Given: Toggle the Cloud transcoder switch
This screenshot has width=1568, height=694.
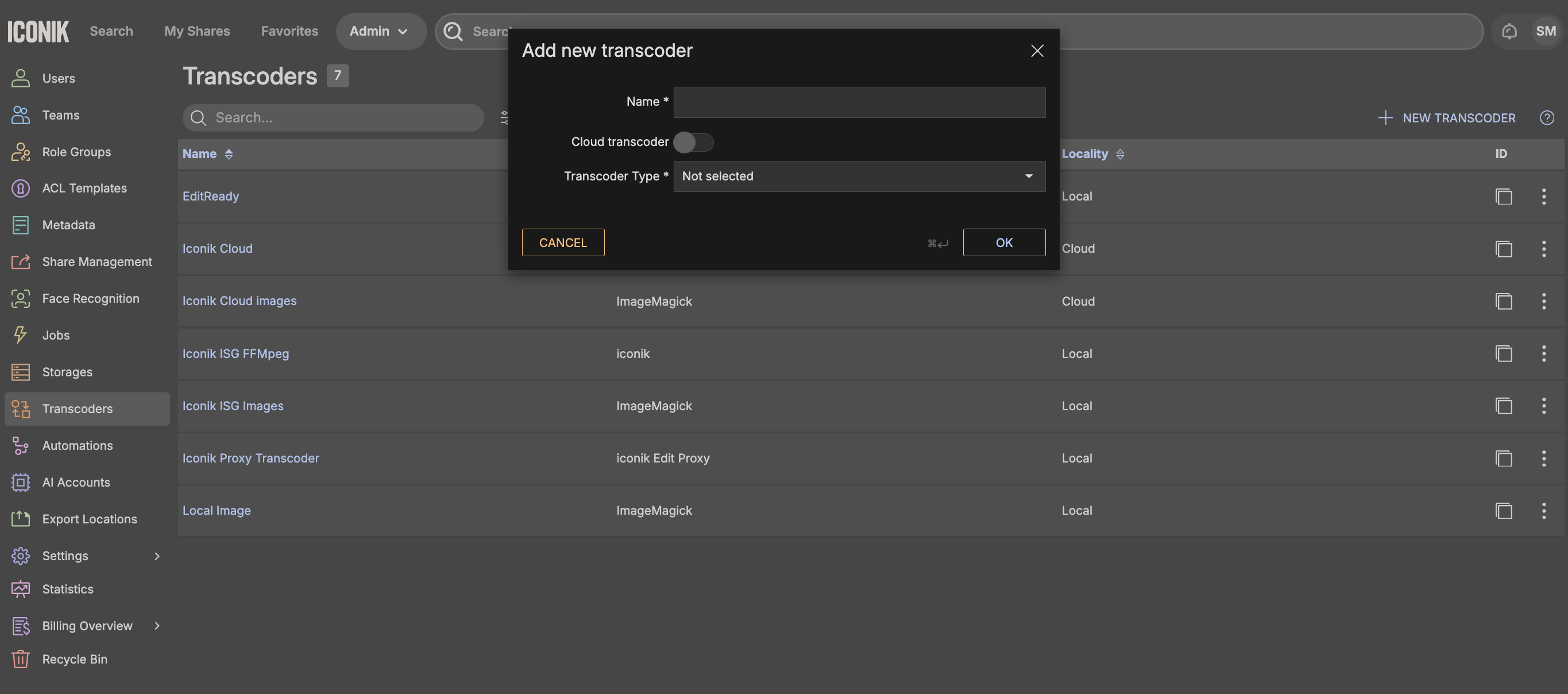Looking at the screenshot, I should pyautogui.click(x=693, y=142).
